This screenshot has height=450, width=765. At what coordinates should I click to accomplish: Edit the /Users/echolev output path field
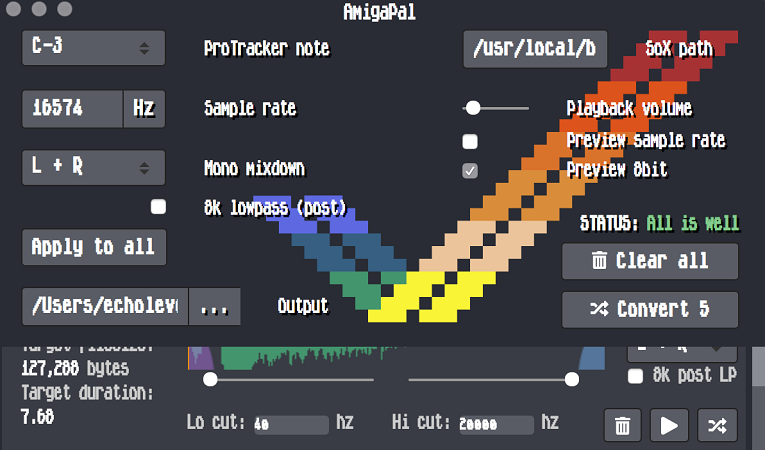point(105,307)
